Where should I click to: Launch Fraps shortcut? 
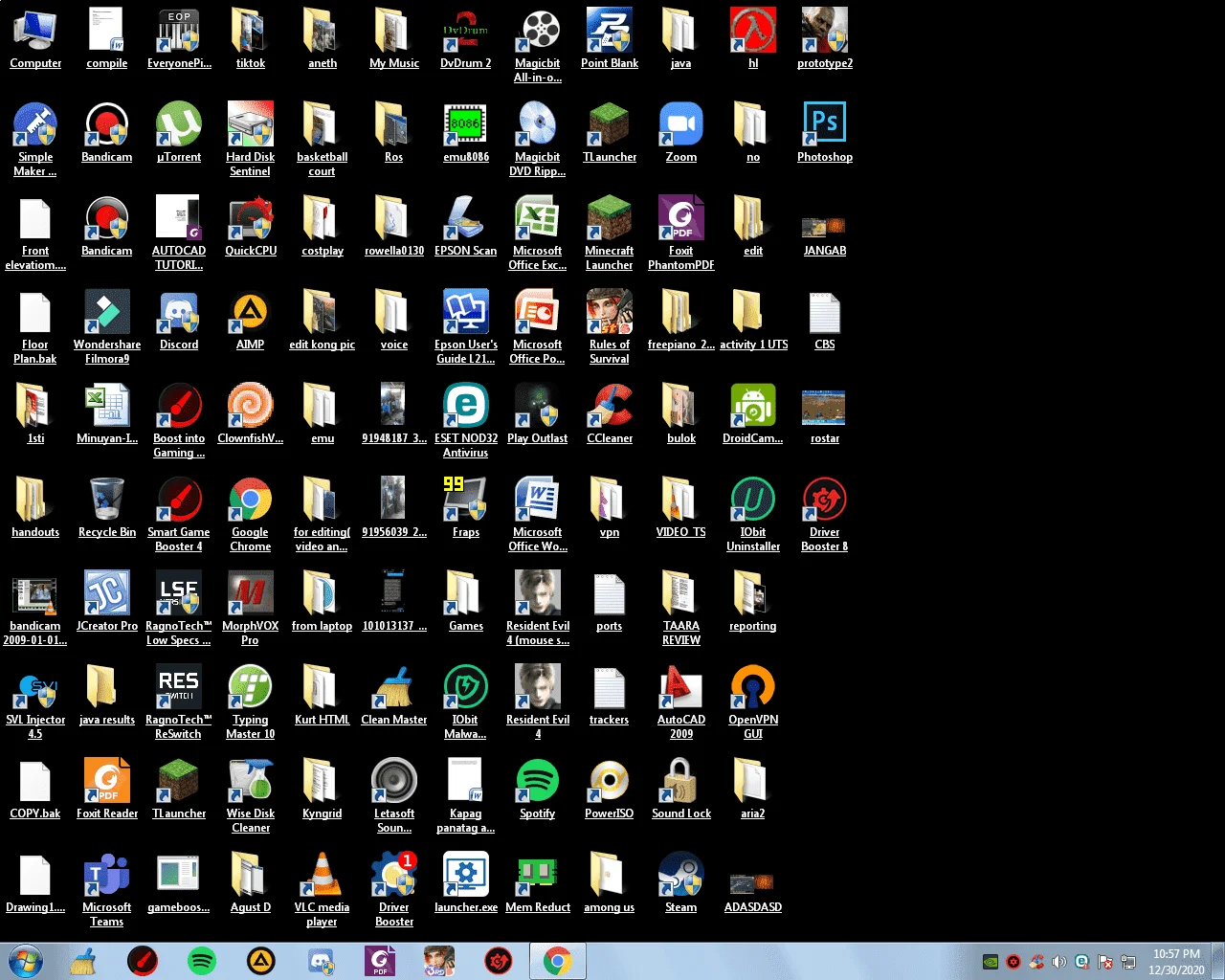(x=466, y=507)
